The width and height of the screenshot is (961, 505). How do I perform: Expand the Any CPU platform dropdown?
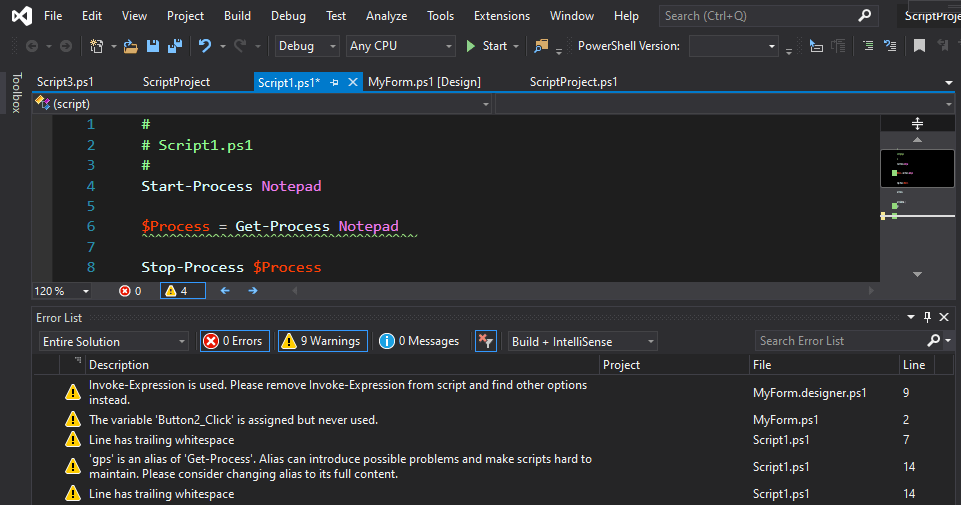[x=400, y=46]
